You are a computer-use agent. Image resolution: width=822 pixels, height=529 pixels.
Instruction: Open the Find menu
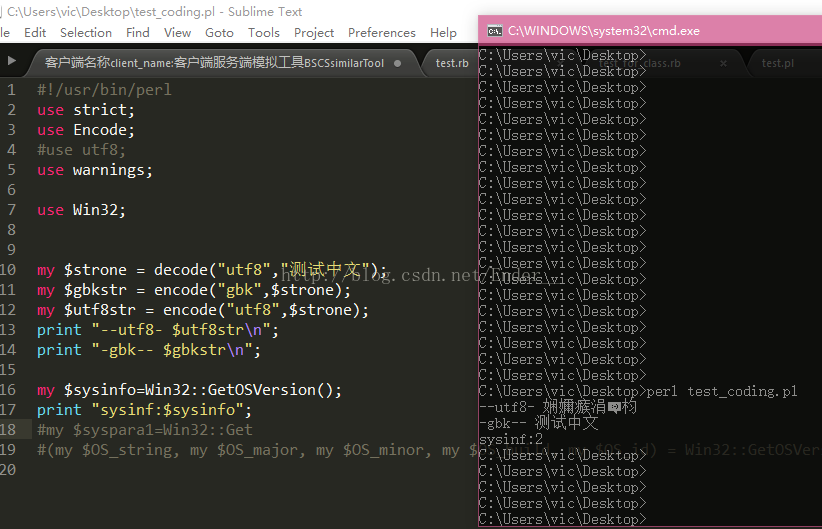click(138, 33)
